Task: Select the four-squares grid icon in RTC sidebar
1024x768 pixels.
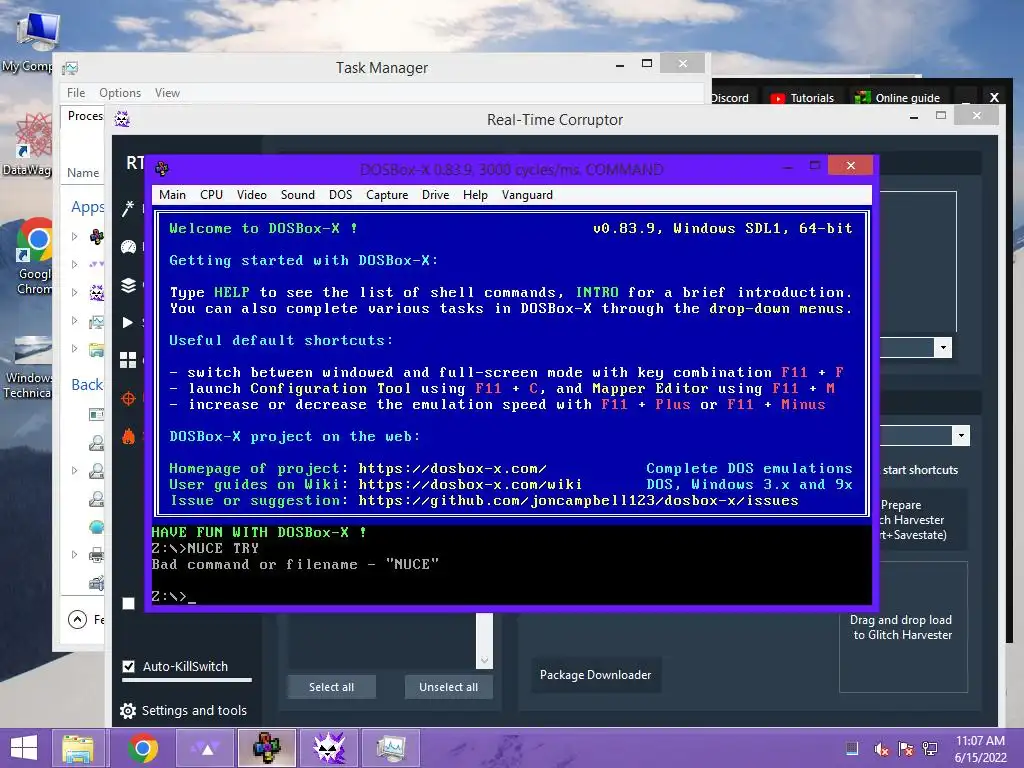Action: [128, 360]
